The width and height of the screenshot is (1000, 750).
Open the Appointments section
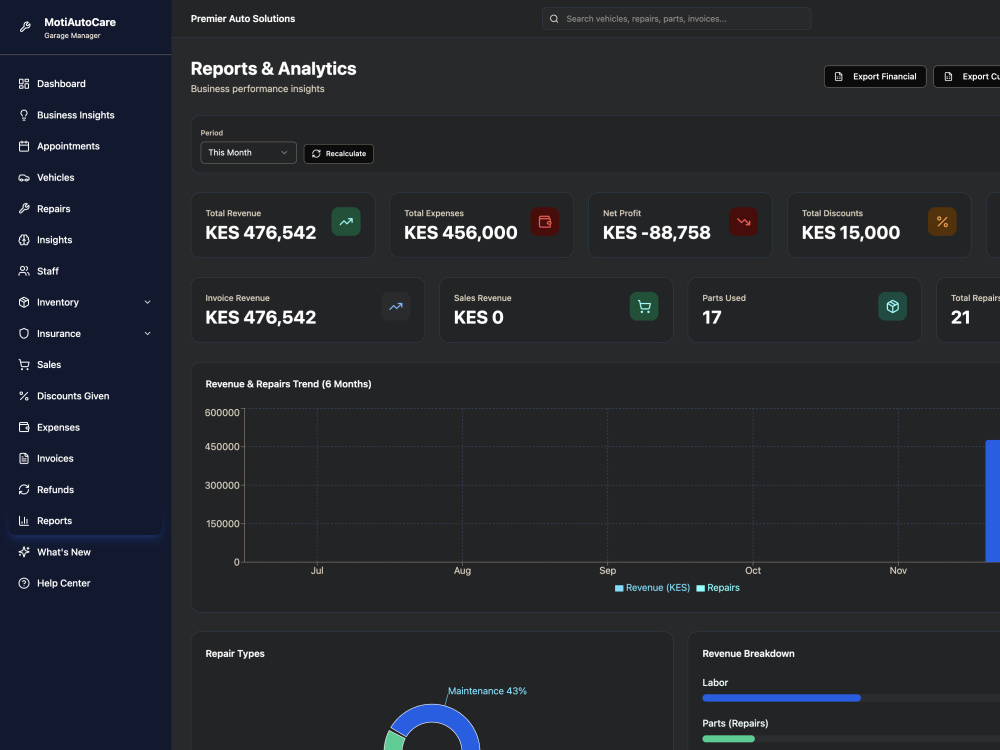pyautogui.click(x=85, y=146)
